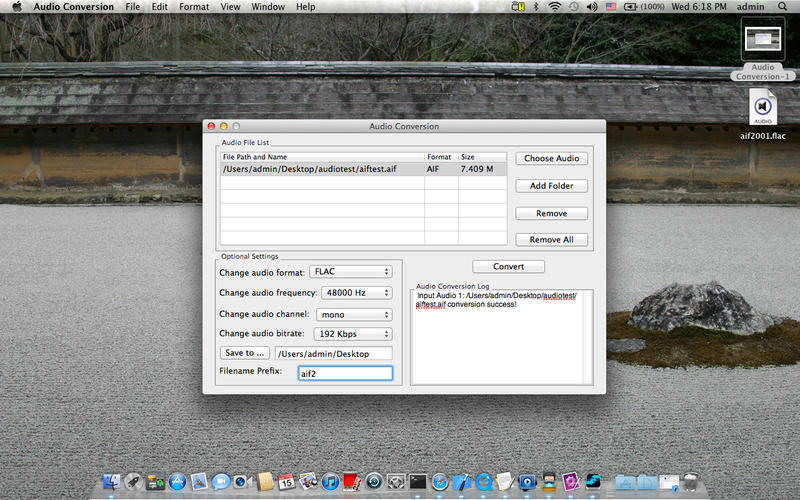Open the Wi-Fi status menu icon

point(554,7)
